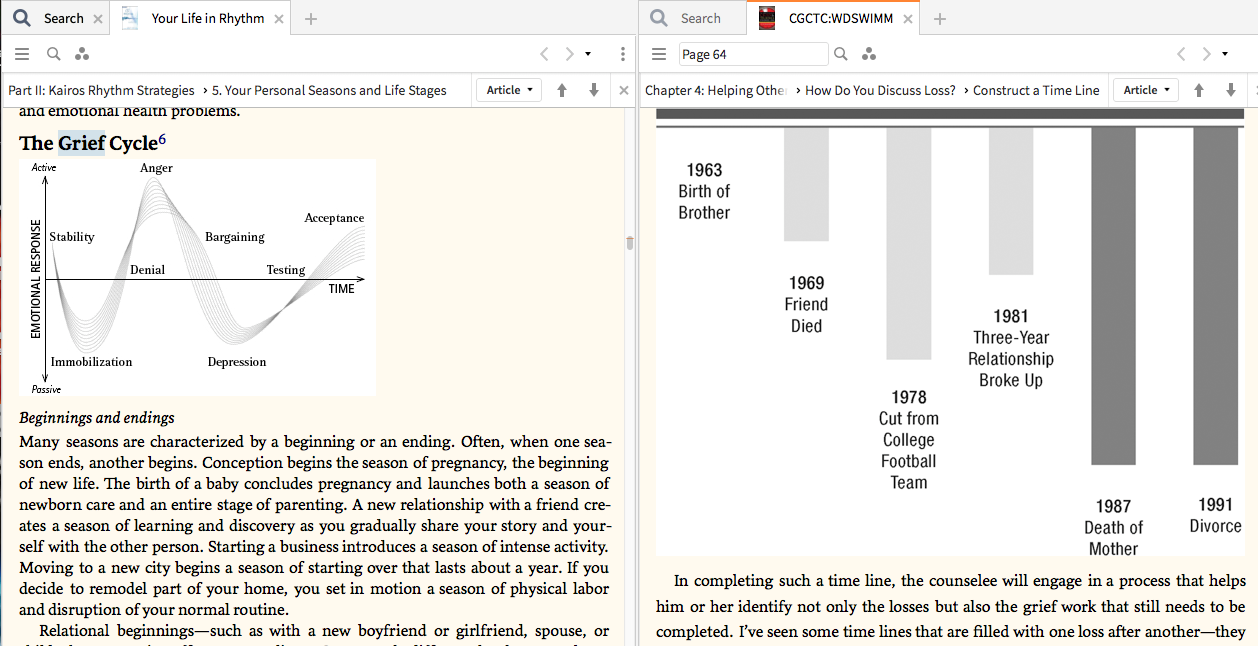The width and height of the screenshot is (1258, 646).
Task: Open left panel history dropdown arrow
Action: pos(588,54)
